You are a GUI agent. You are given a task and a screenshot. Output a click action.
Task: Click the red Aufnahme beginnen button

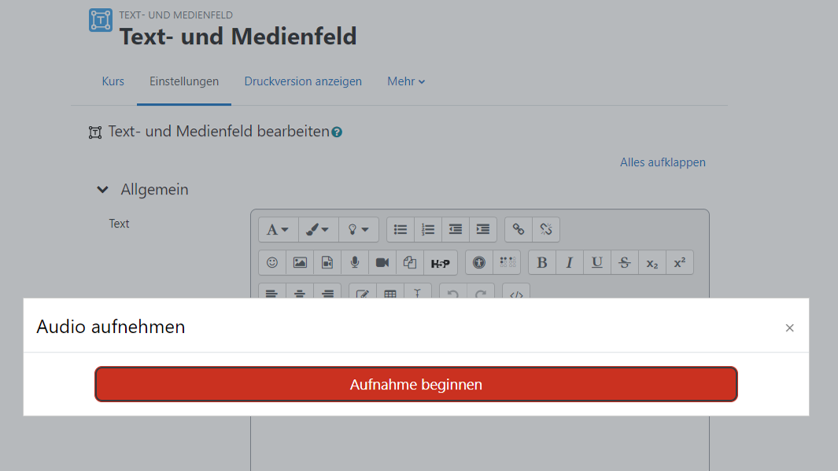coord(416,384)
